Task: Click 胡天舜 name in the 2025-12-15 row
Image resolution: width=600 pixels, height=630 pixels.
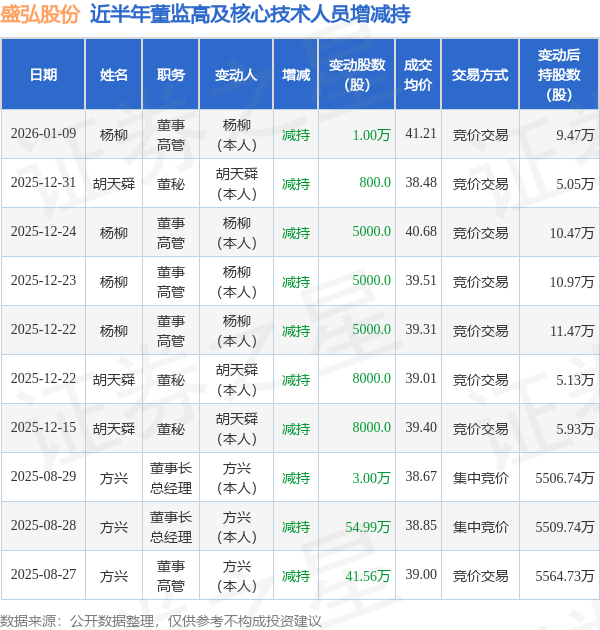Action: point(114,429)
